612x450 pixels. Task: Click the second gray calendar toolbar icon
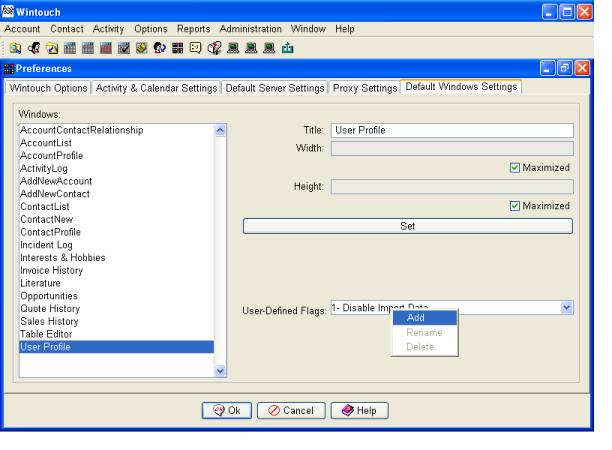coord(88,48)
